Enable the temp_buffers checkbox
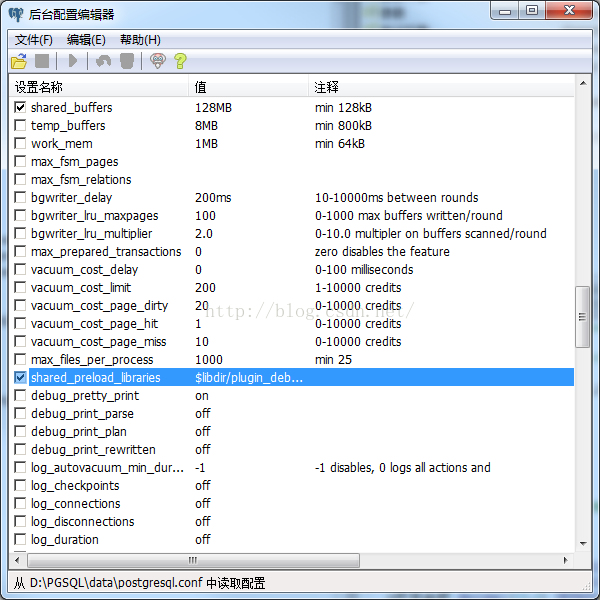Image resolution: width=600 pixels, height=600 pixels. click(20, 125)
